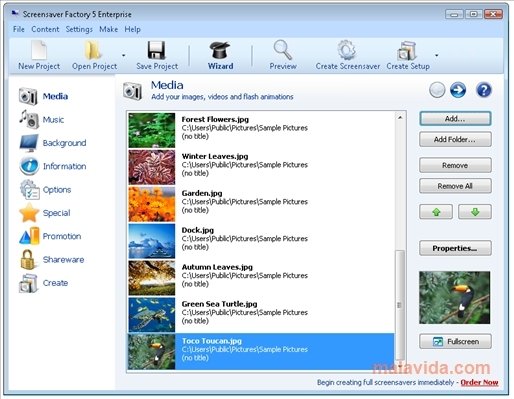
Task: Click the Forest Flowers.jpg file name
Action: 215,119
